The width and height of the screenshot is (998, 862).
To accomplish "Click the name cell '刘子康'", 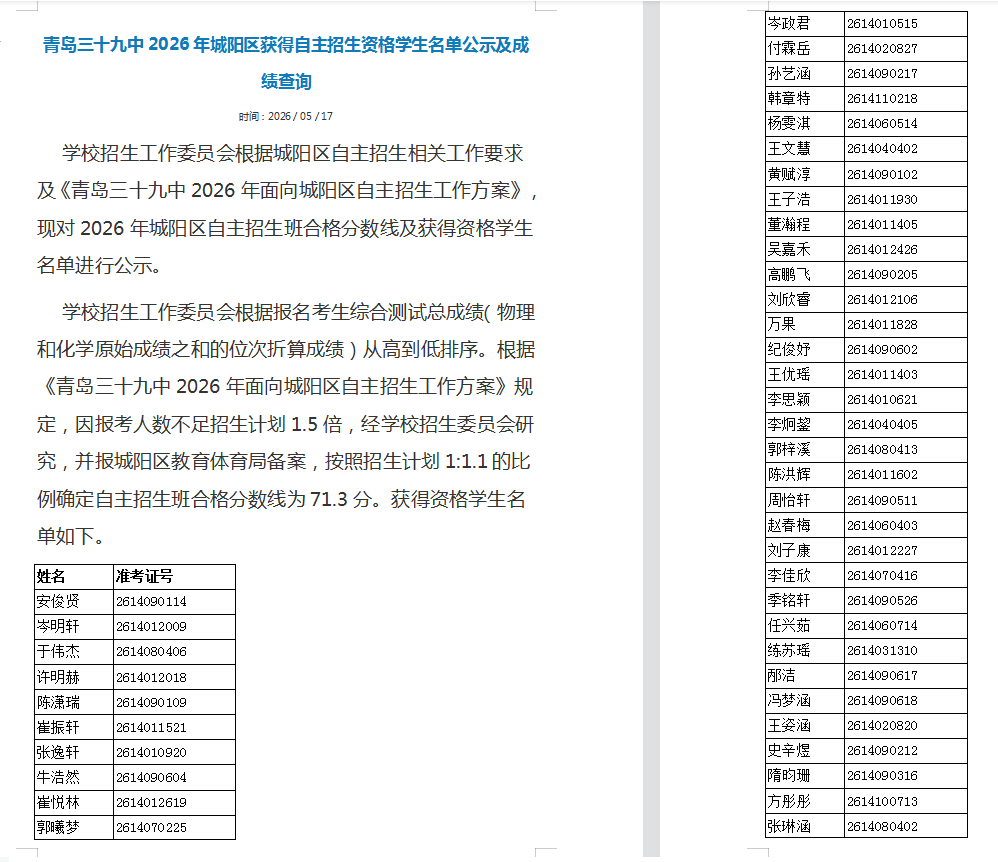I will pyautogui.click(x=805, y=550).
